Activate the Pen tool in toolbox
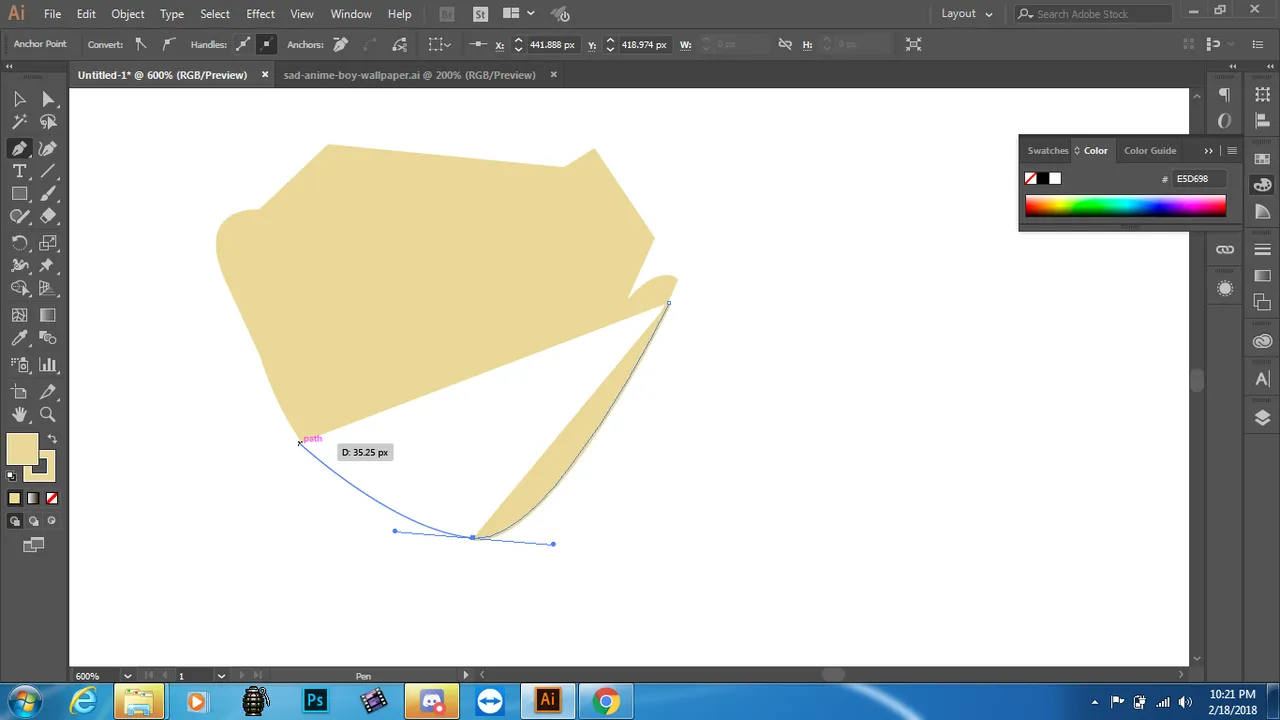This screenshot has height=720, width=1280. pos(19,148)
